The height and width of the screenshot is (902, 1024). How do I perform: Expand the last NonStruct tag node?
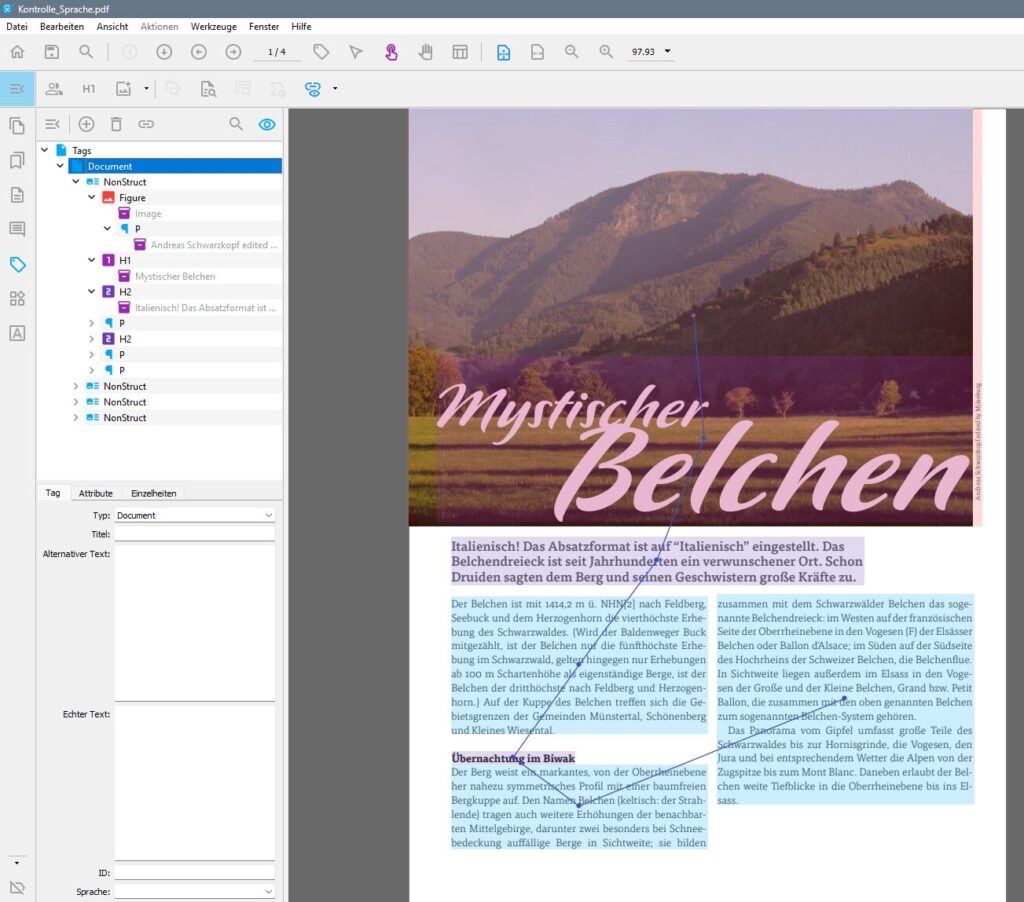pyautogui.click(x=76, y=418)
